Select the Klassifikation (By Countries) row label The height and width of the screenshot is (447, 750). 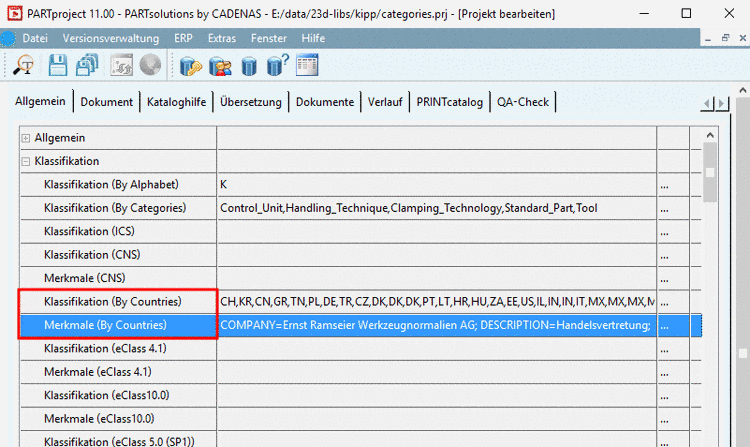(x=112, y=302)
